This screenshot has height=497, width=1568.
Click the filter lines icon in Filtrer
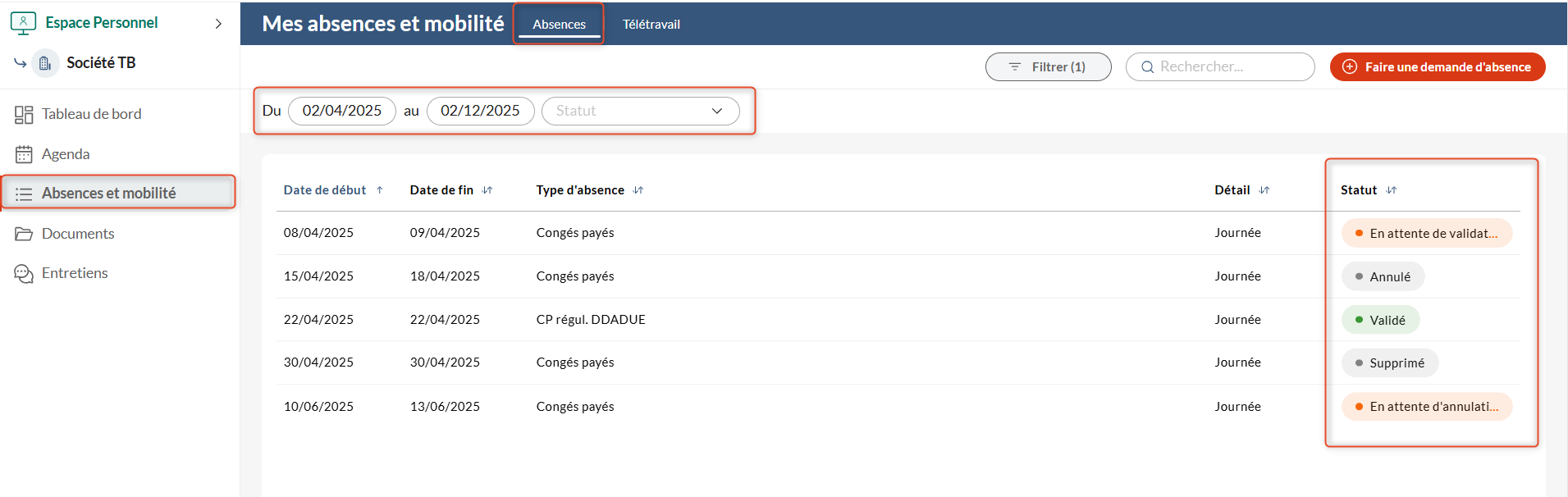[1015, 67]
